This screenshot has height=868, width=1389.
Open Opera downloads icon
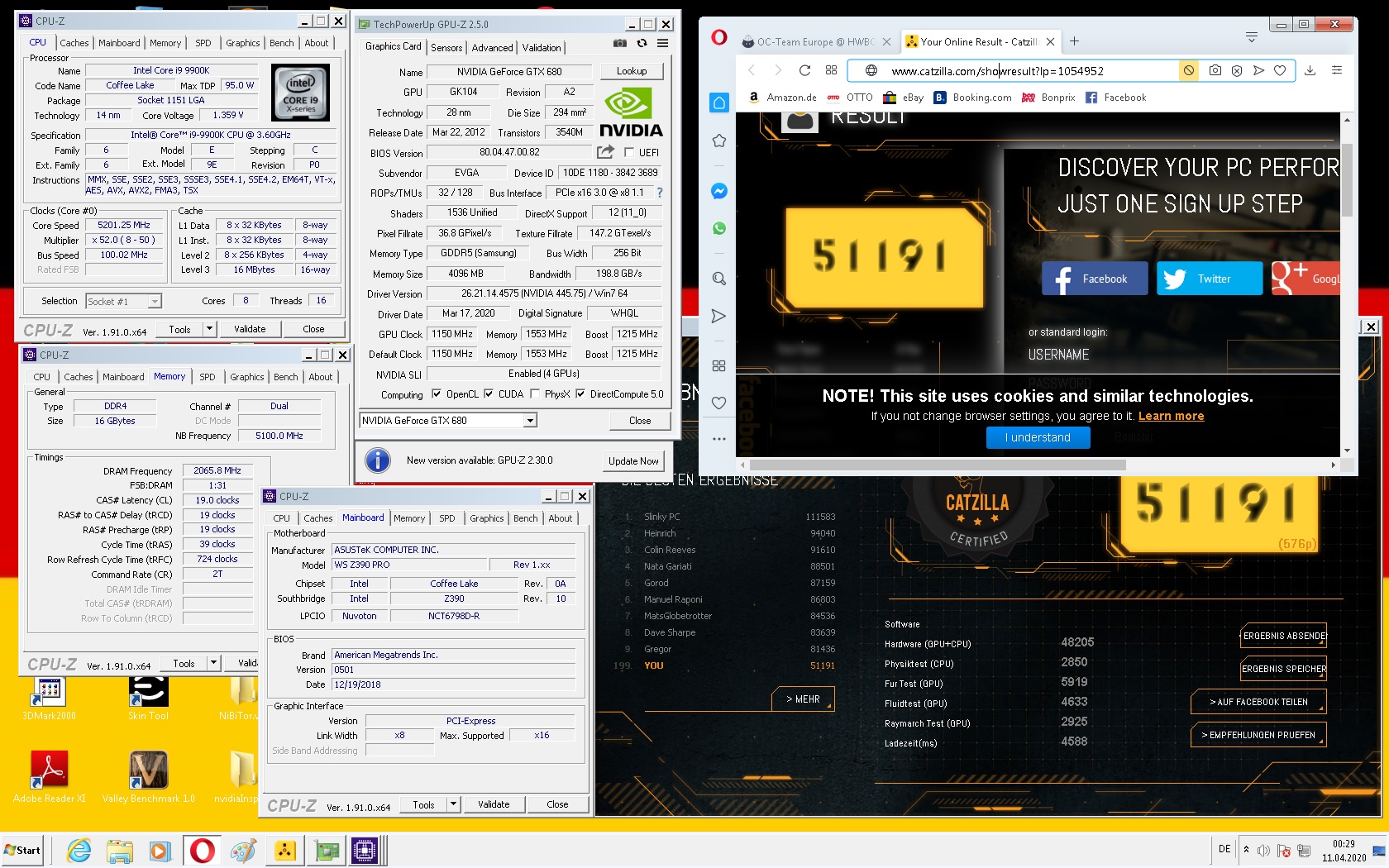1310,70
